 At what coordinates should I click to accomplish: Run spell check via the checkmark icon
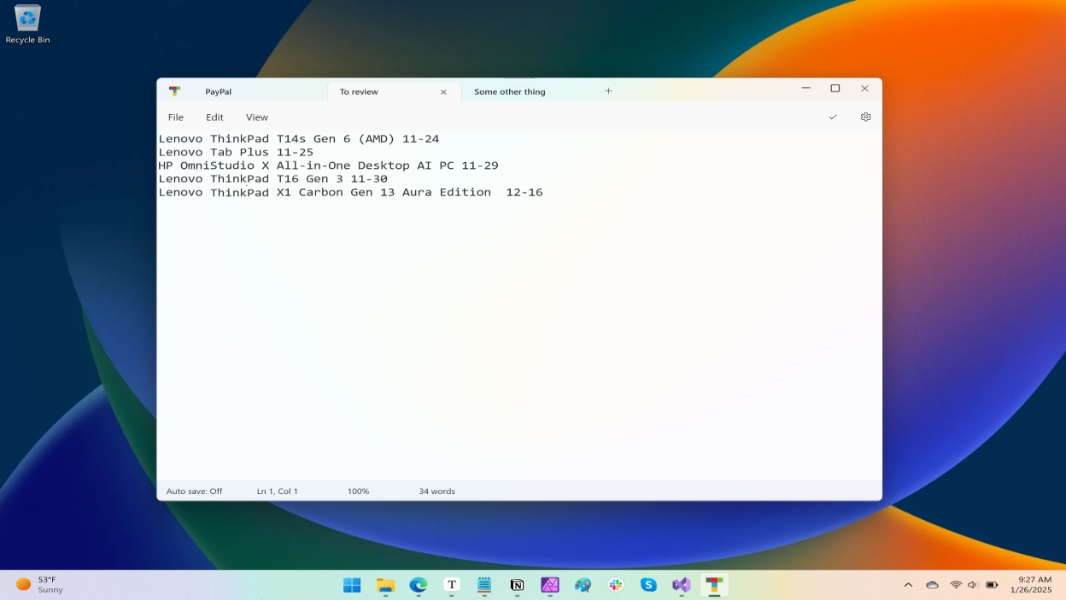tap(833, 117)
